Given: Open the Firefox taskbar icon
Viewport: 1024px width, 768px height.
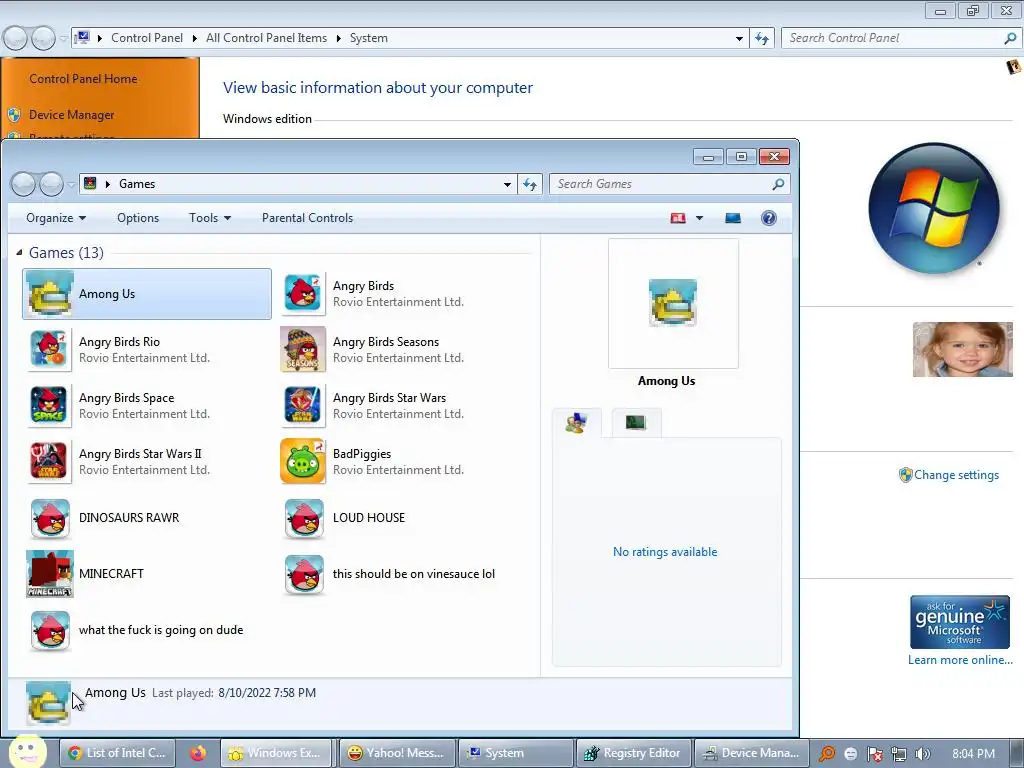Looking at the screenshot, I should point(198,753).
